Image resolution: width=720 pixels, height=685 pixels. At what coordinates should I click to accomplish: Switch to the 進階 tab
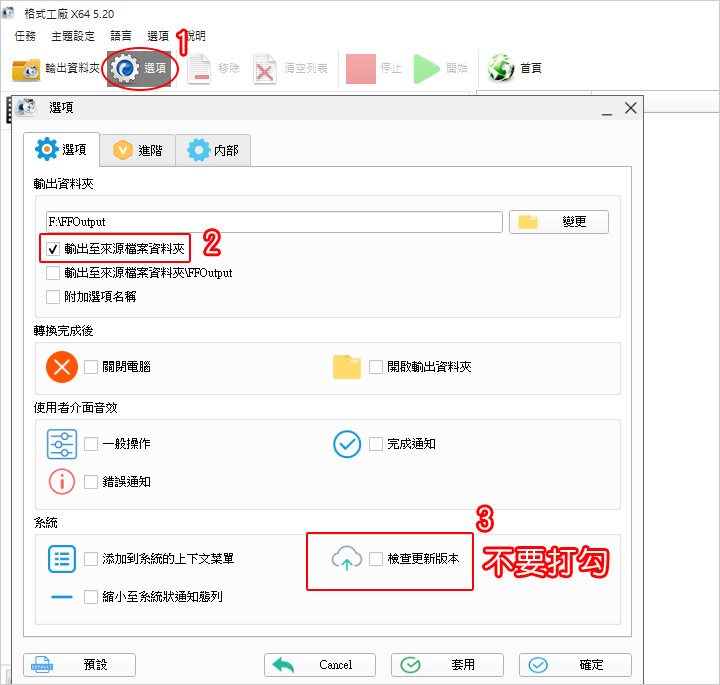[x=138, y=150]
